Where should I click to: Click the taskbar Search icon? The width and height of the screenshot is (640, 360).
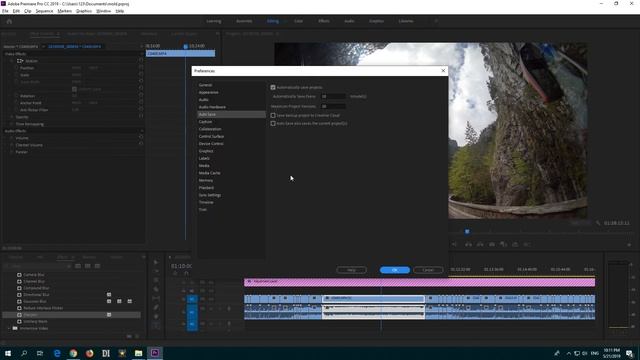tap(24, 353)
